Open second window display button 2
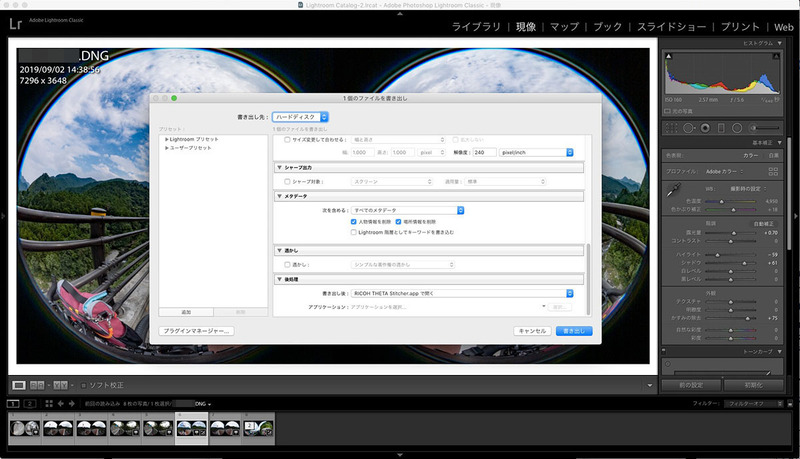The height and width of the screenshot is (459, 800). point(30,403)
